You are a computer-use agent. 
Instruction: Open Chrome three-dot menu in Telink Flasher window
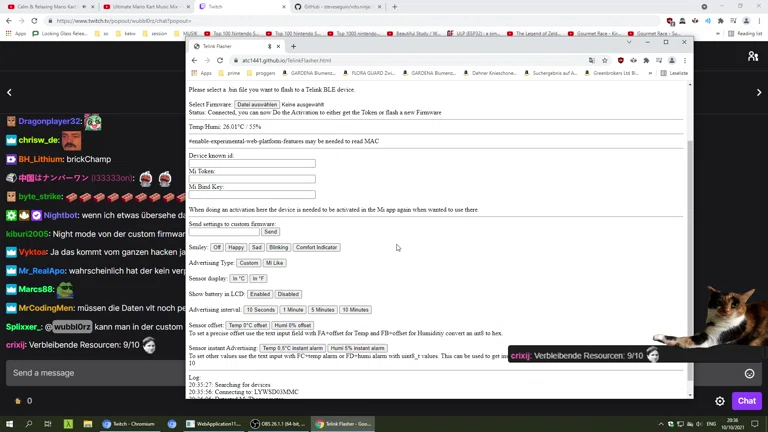tap(685, 60)
